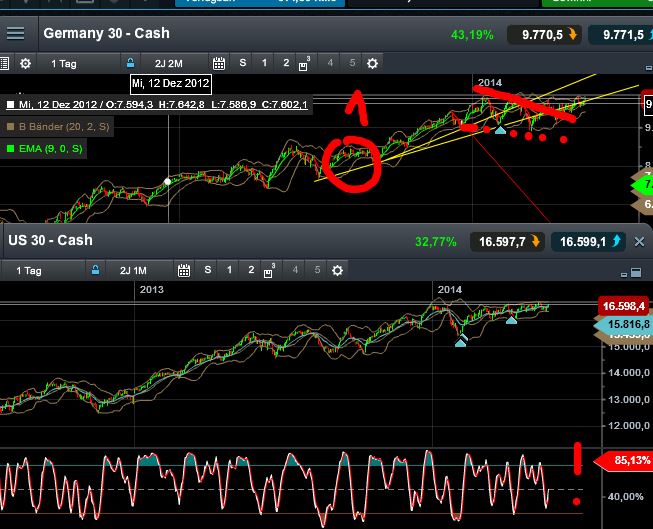The image size is (653, 529).
Task: Switch to saved layout 1 in Germany 30 toolbar
Action: tap(265, 63)
